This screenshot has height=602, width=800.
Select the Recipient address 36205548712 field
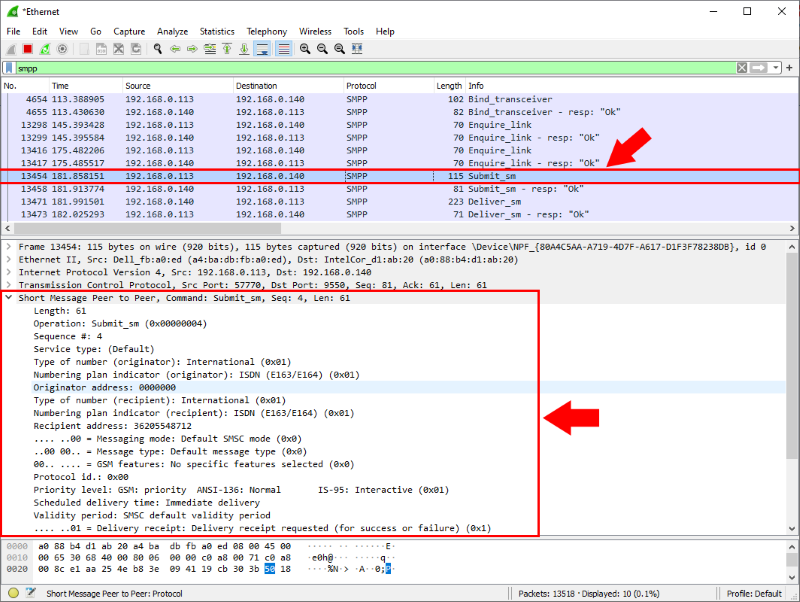[x=113, y=426]
